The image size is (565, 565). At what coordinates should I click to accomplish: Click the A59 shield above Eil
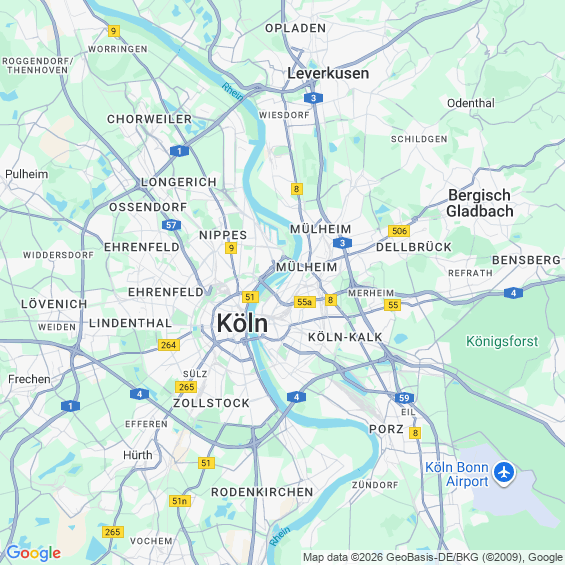click(404, 398)
